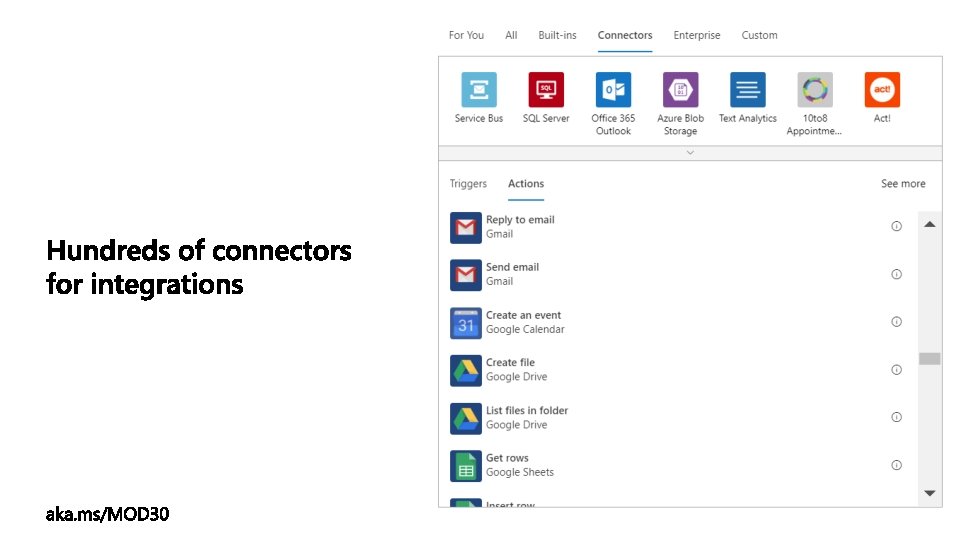
Task: Open the aka.ms/MOD30 link
Action: (x=107, y=514)
